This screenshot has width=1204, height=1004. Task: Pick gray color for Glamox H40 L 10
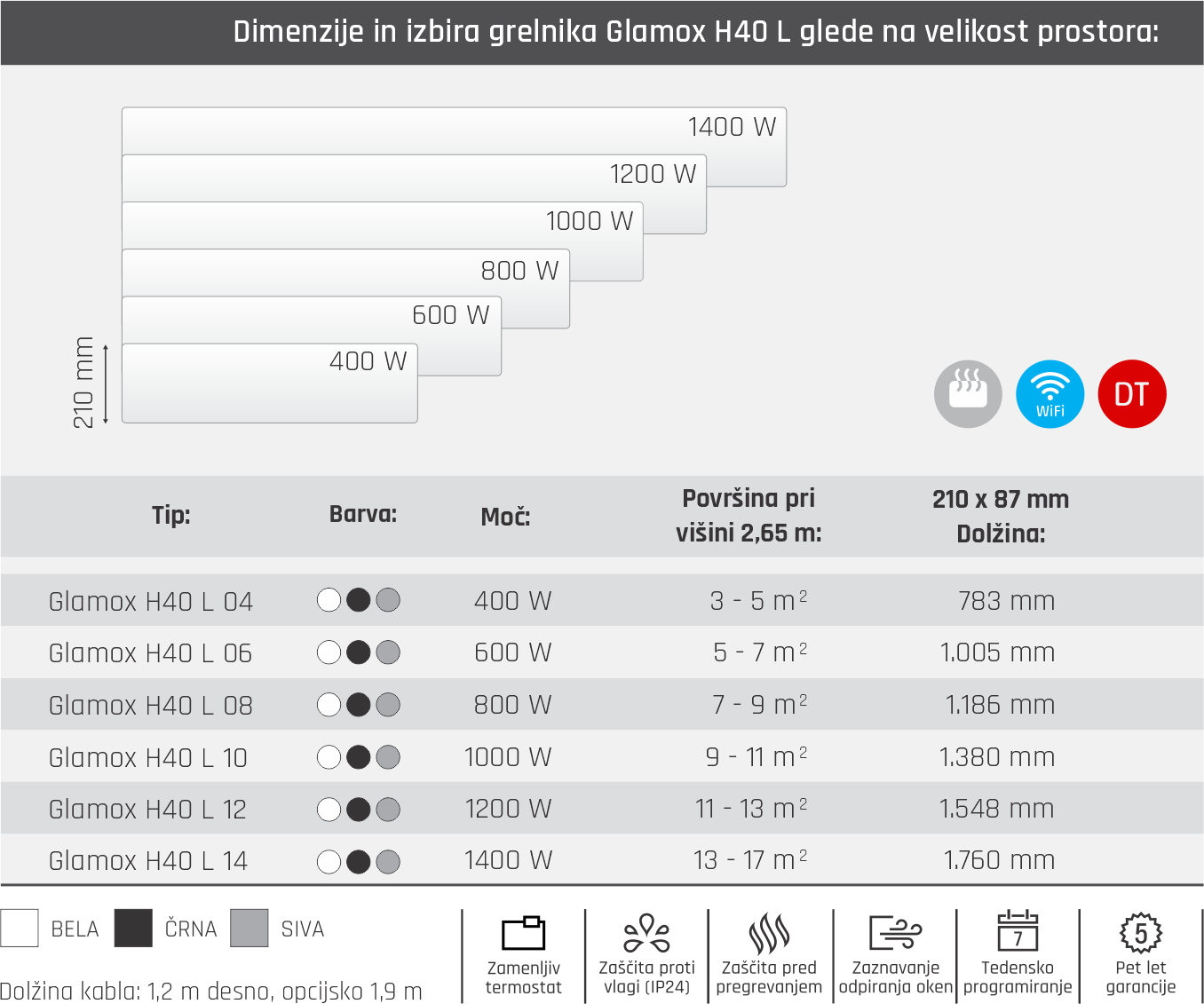pos(388,757)
